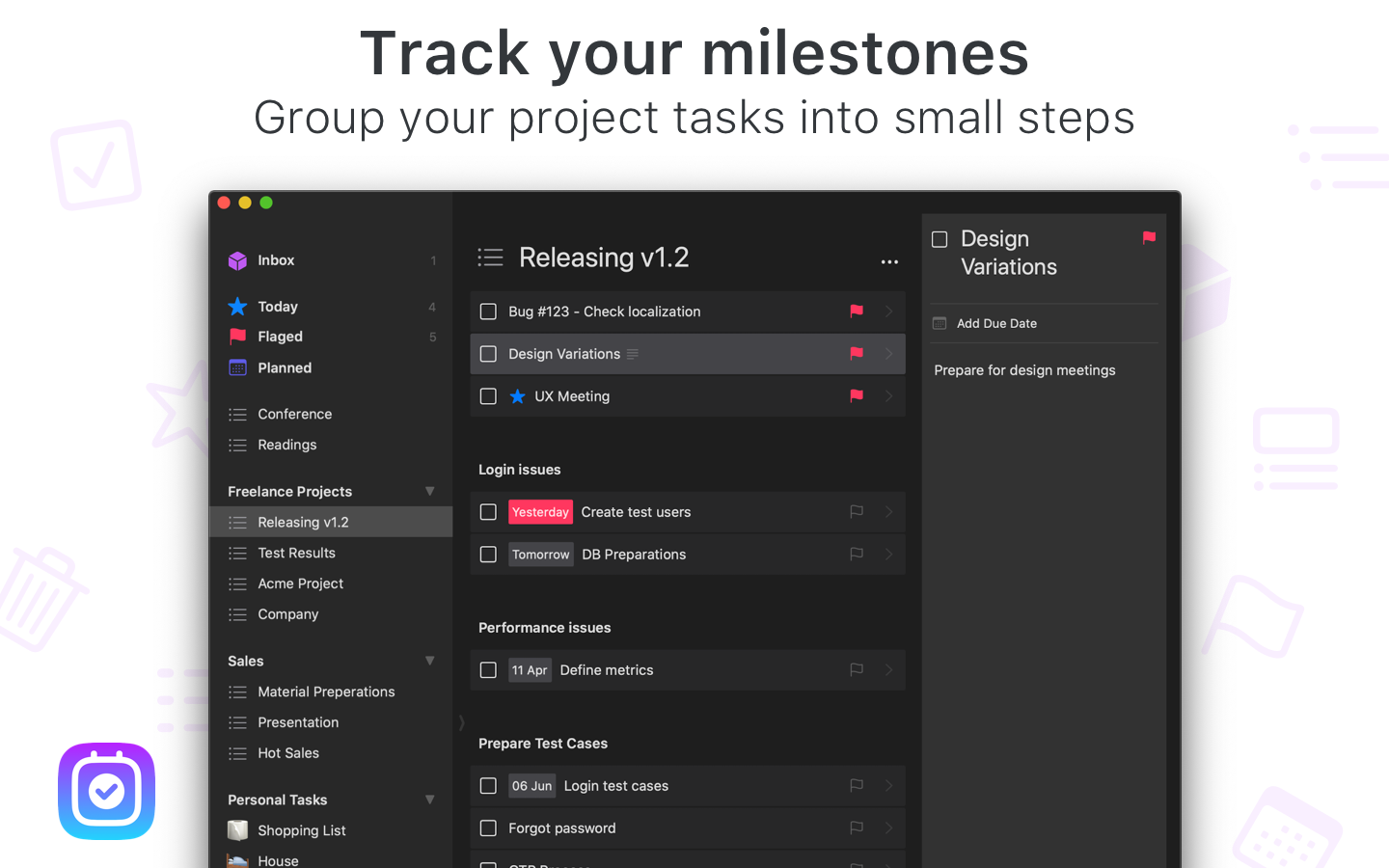1389x868 pixels.
Task: Click the three-dots more options icon
Action: 889,261
